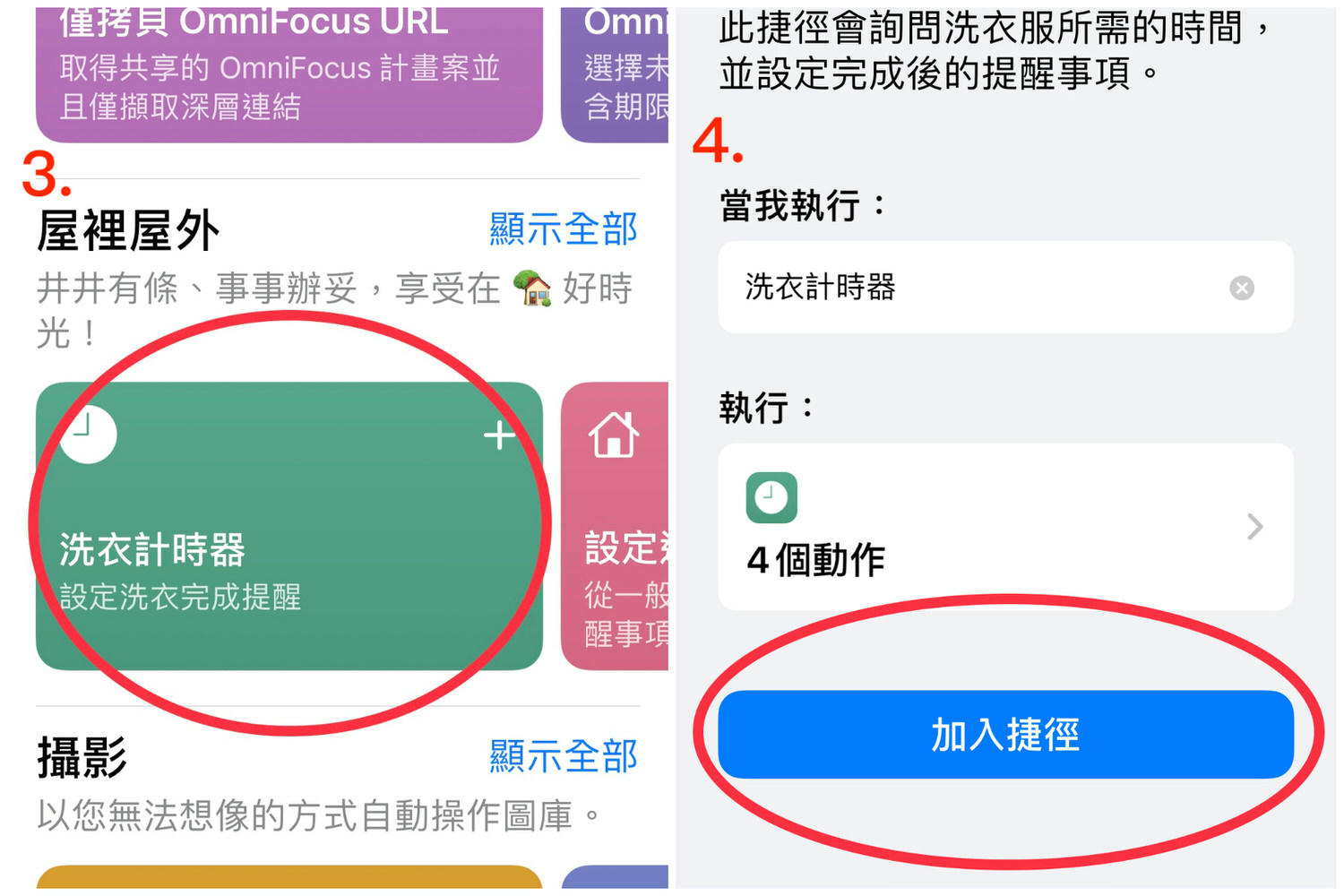Open the 4個動作 actions row
The width and height of the screenshot is (1344, 896).
click(1005, 527)
